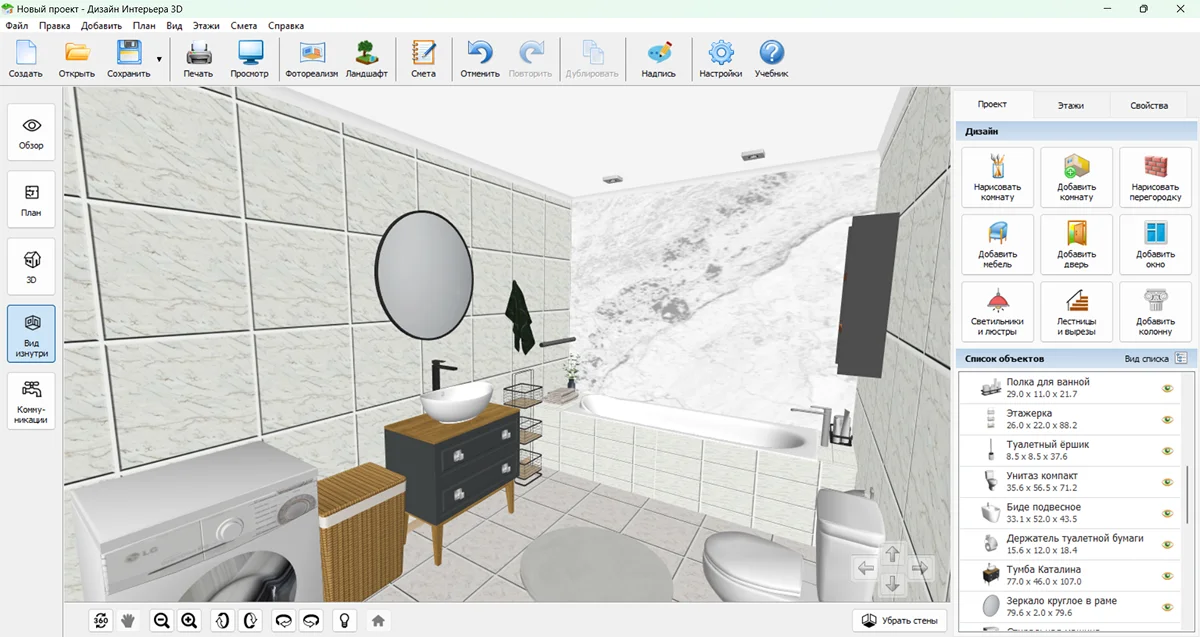The image size is (1200, 637).
Task: Open the Справка menu
Action: [287, 25]
